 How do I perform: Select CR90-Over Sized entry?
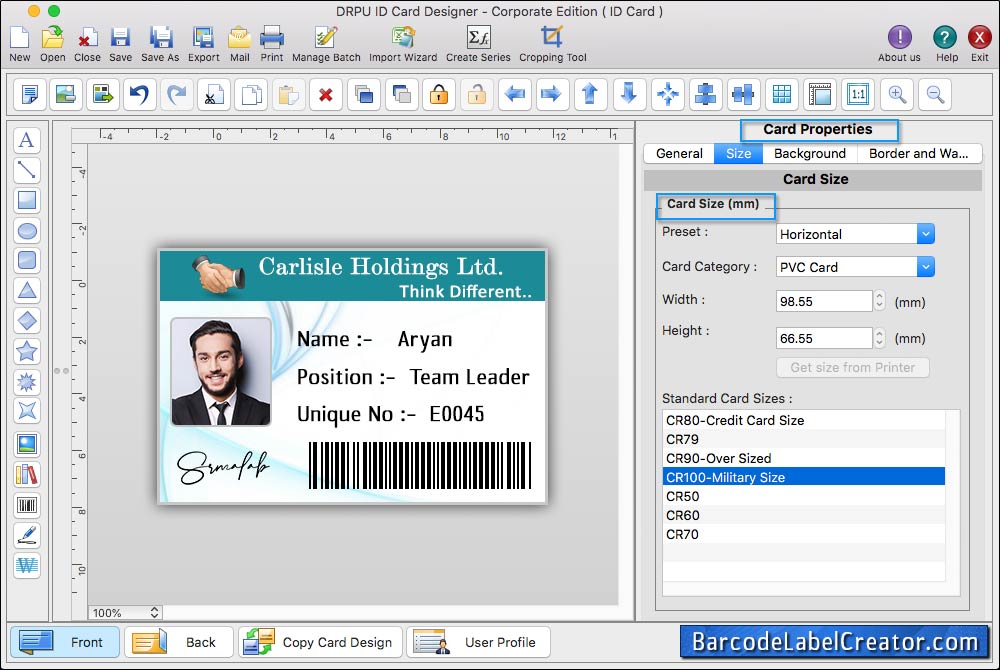point(804,458)
